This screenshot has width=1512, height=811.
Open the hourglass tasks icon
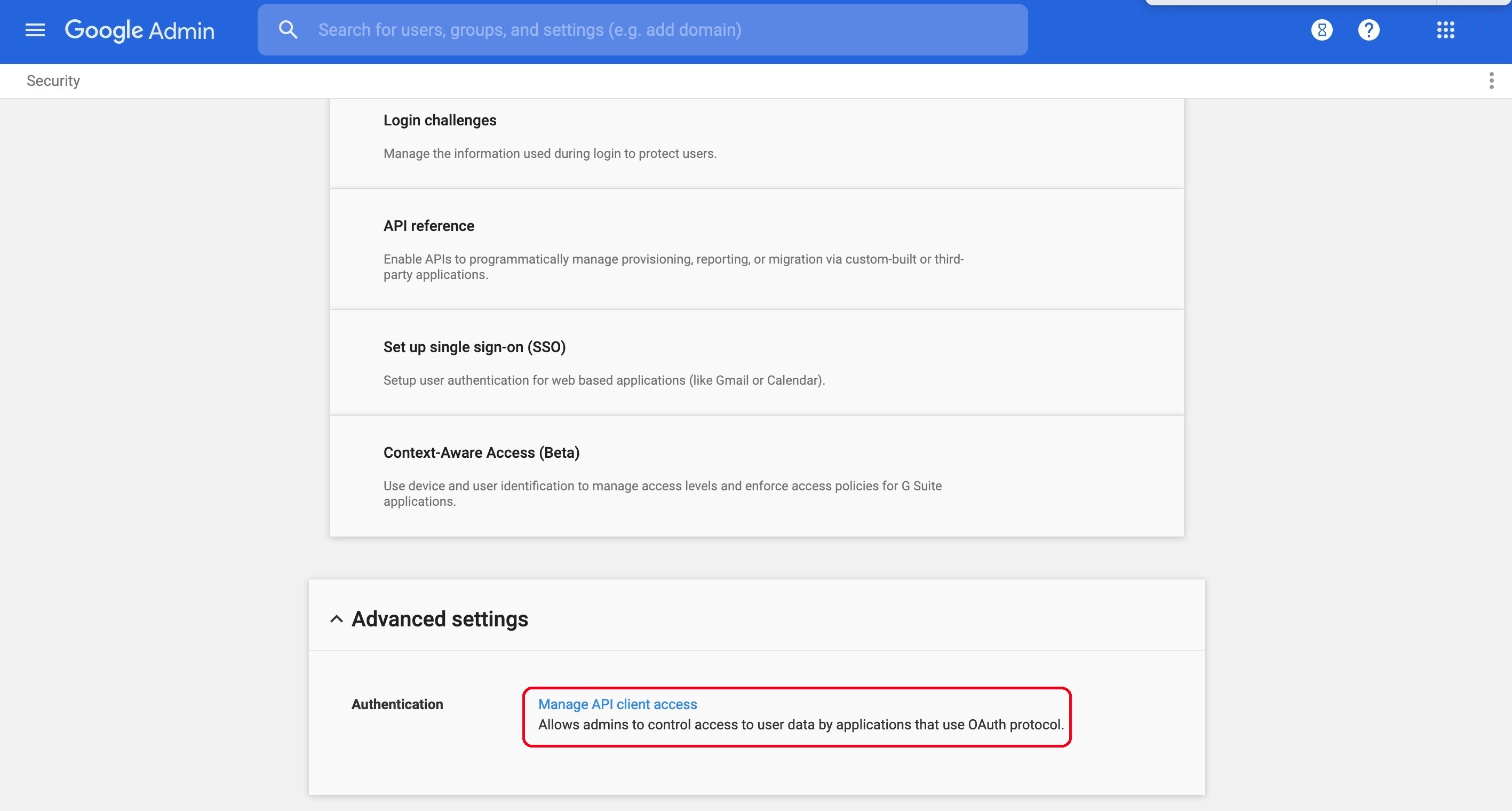point(1322,30)
